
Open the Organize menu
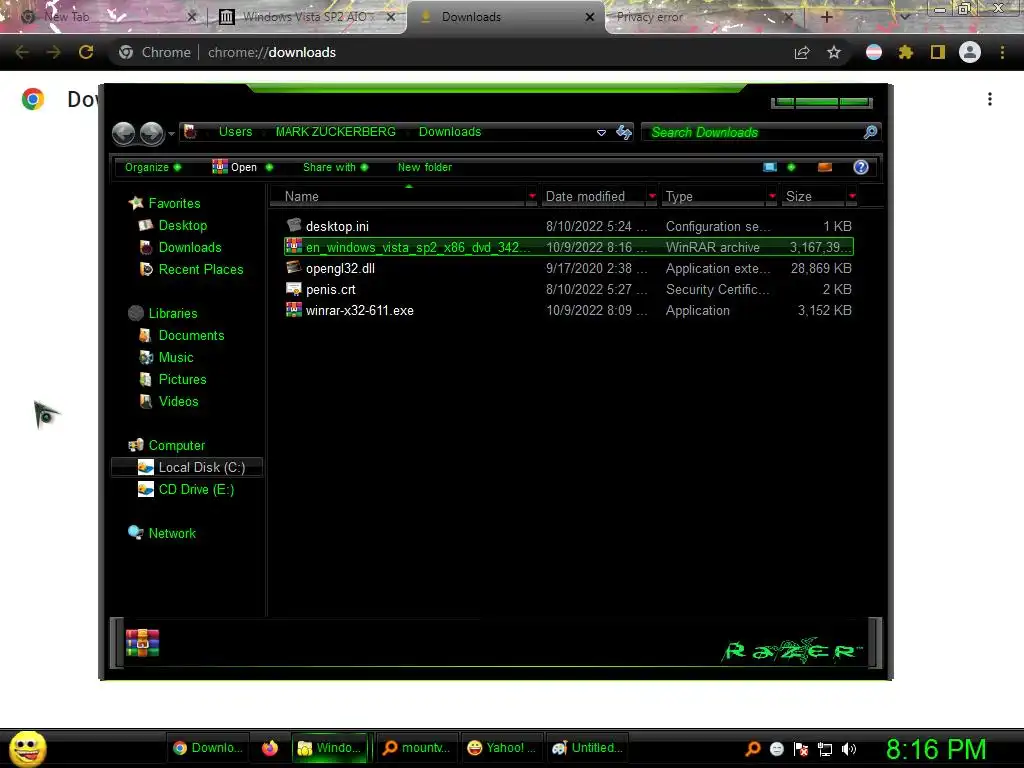(x=153, y=167)
